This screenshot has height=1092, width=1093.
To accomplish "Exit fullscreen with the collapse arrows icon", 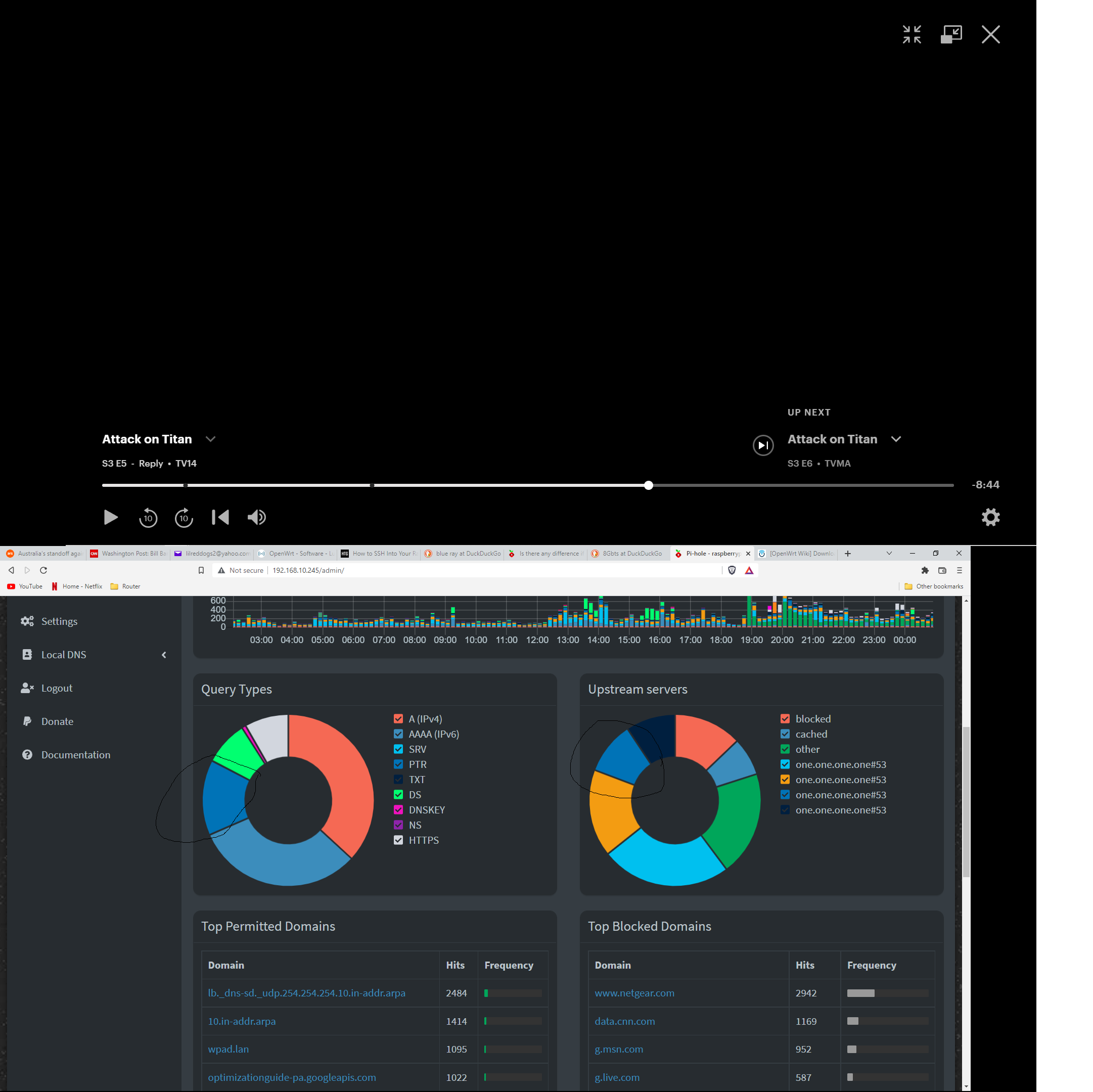I will pyautogui.click(x=912, y=34).
